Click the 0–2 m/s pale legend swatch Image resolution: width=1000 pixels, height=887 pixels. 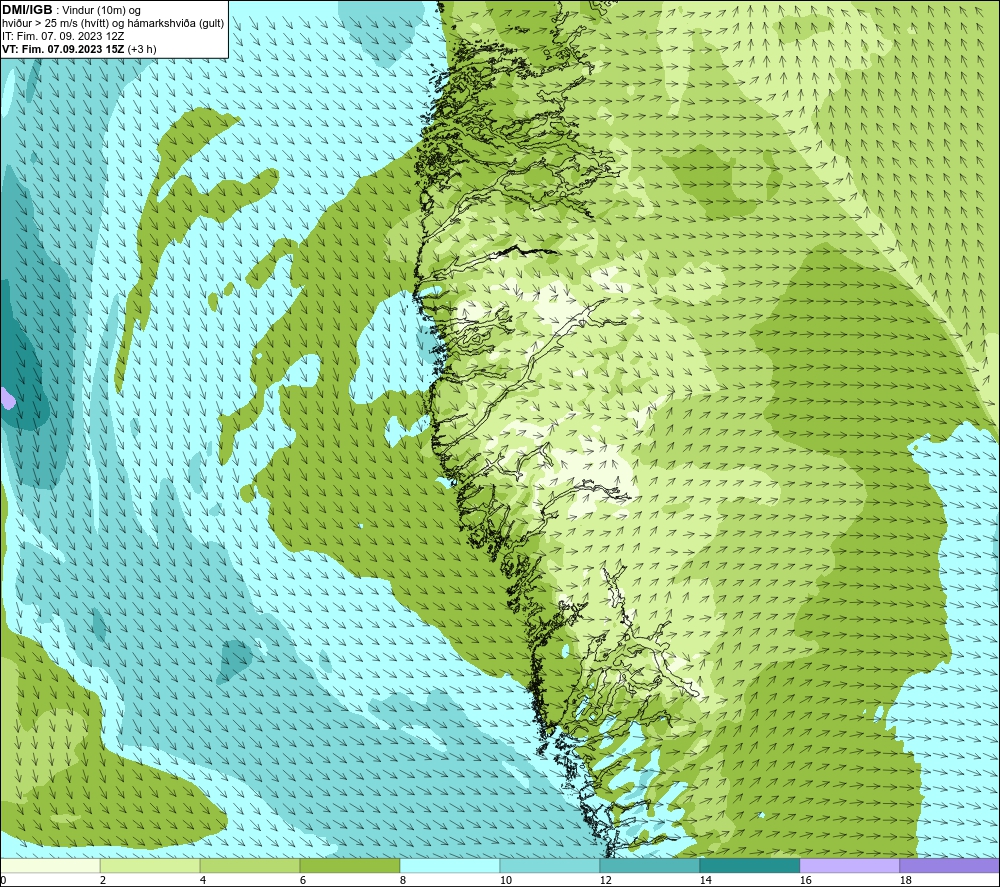pos(50,865)
